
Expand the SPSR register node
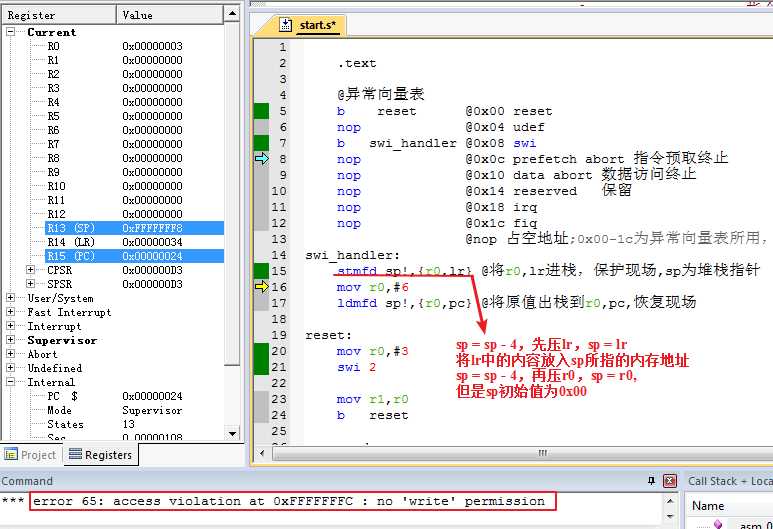click(31, 283)
